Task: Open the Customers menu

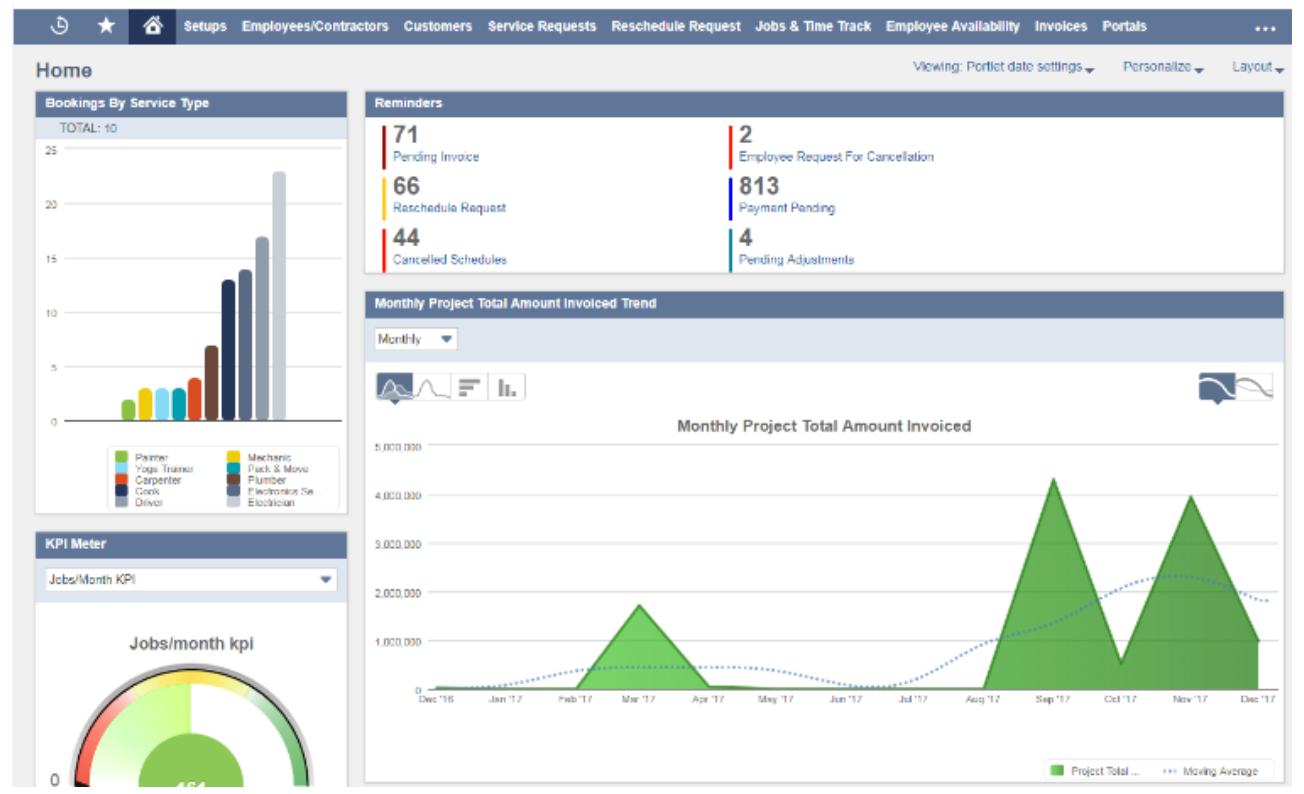Action: 438,27
